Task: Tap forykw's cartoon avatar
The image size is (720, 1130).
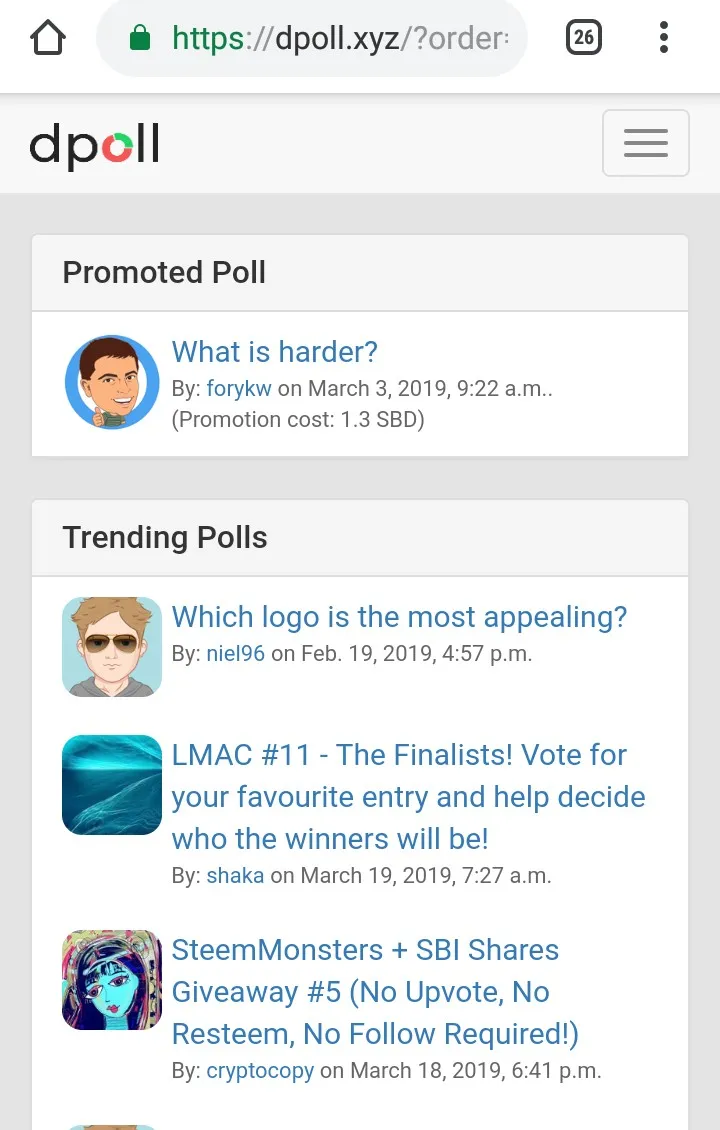Action: coord(112,382)
